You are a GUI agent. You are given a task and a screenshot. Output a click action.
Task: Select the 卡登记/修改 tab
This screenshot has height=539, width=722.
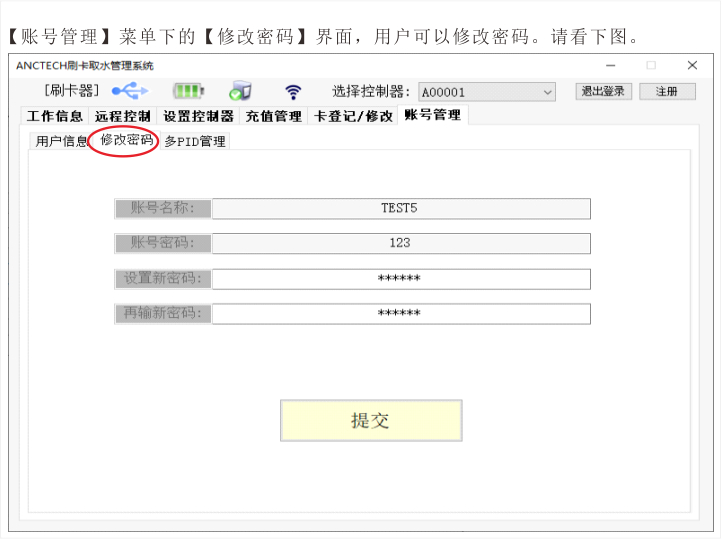click(353, 116)
